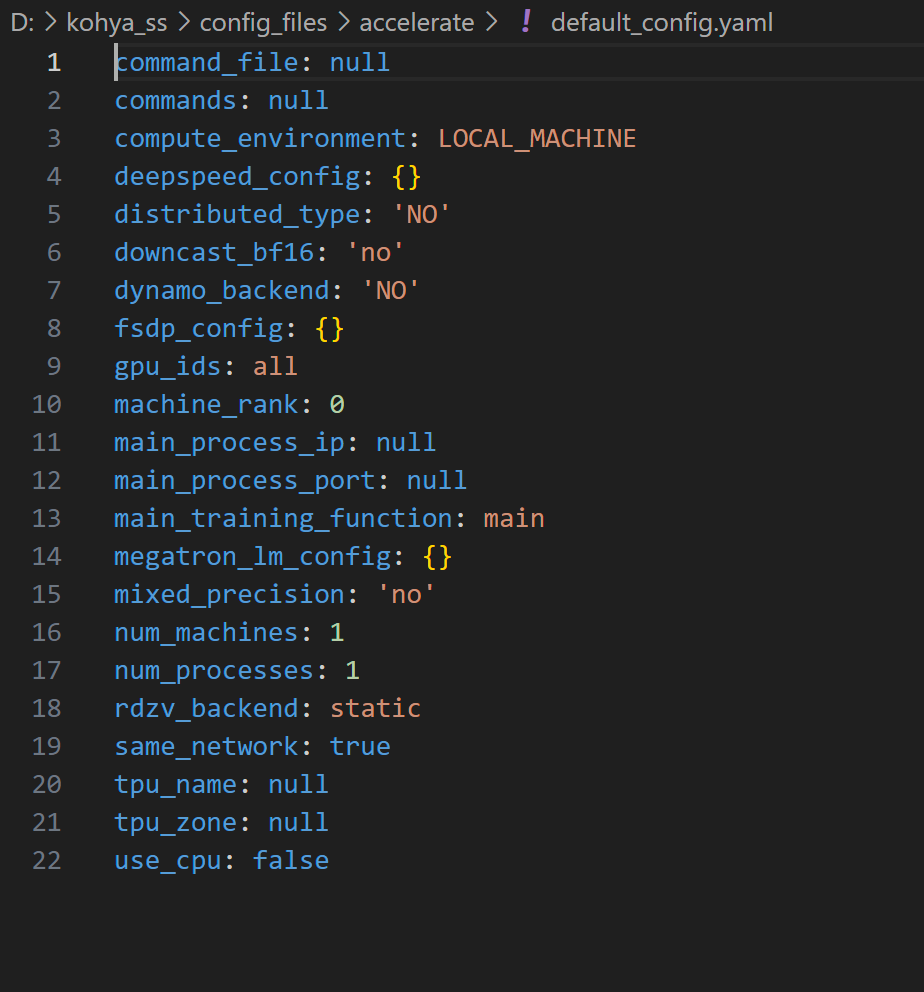Click the empty braces after deepspeed_config
This screenshot has height=992, width=924.
(x=408, y=176)
